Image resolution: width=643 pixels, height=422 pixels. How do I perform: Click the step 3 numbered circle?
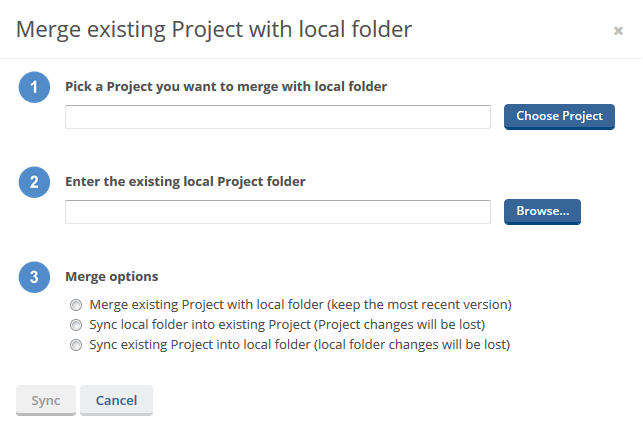tap(34, 277)
